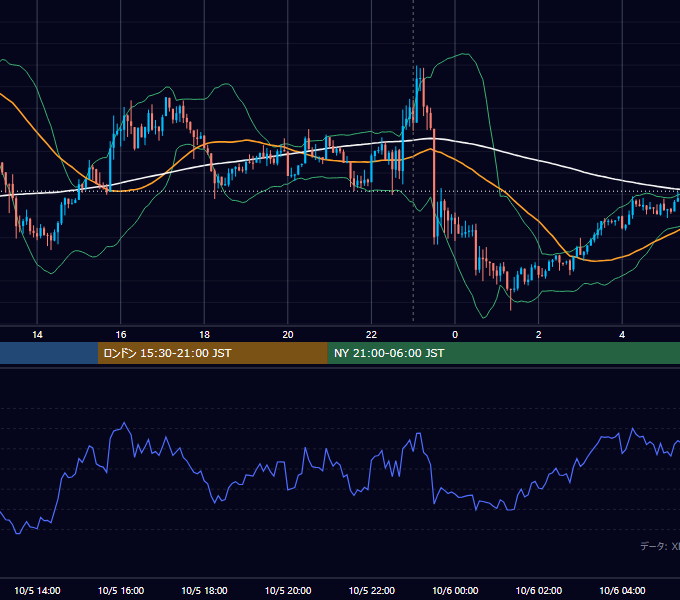Click the date label 10/5 20:00
Image resolution: width=680 pixels, height=600 pixels.
tap(288, 590)
